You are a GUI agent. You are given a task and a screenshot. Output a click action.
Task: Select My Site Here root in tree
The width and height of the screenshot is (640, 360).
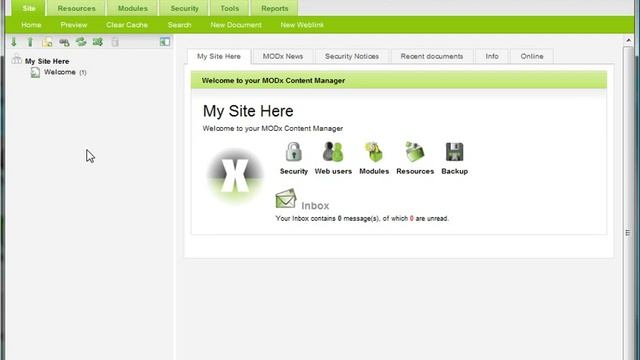47,61
